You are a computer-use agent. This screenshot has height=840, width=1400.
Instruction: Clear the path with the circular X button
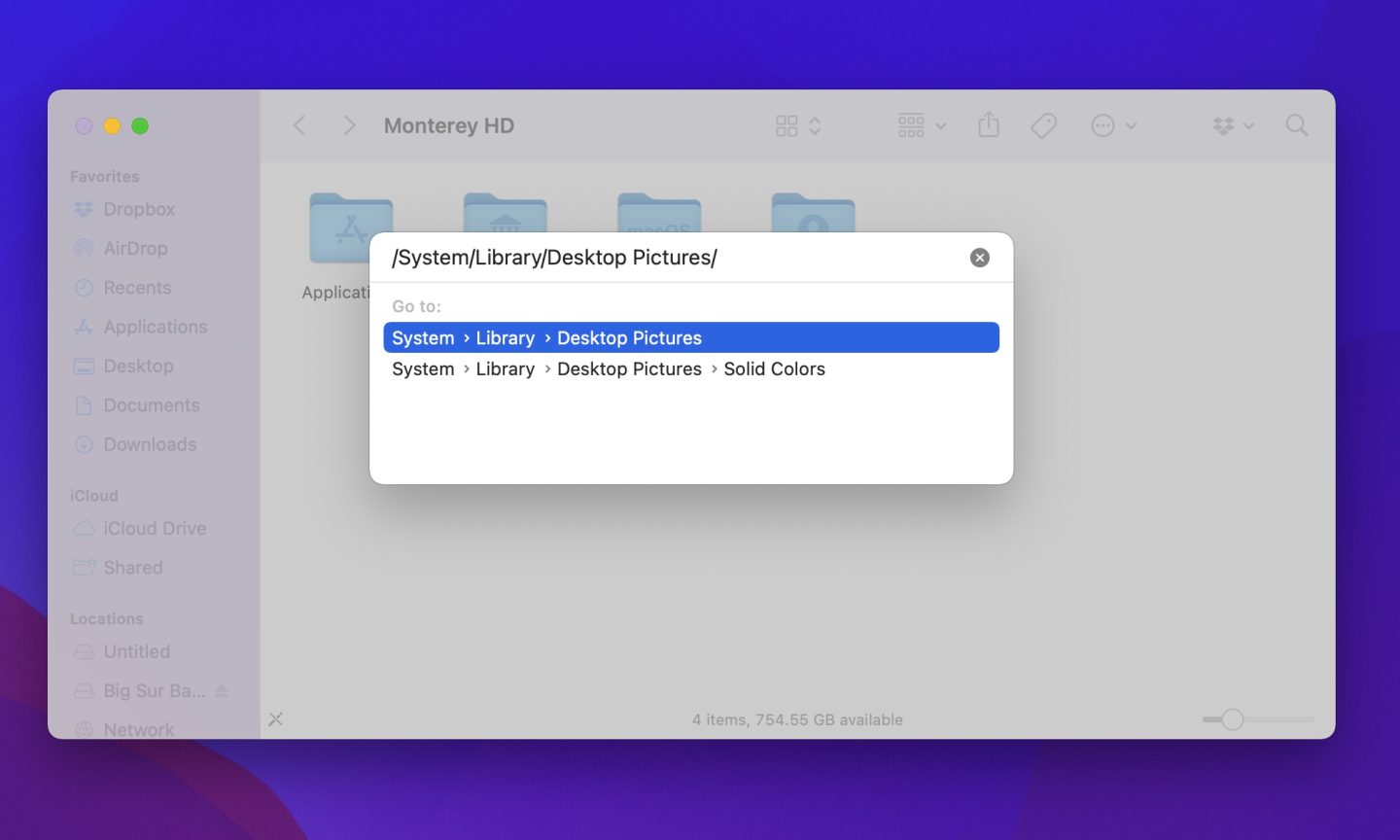[x=979, y=257]
